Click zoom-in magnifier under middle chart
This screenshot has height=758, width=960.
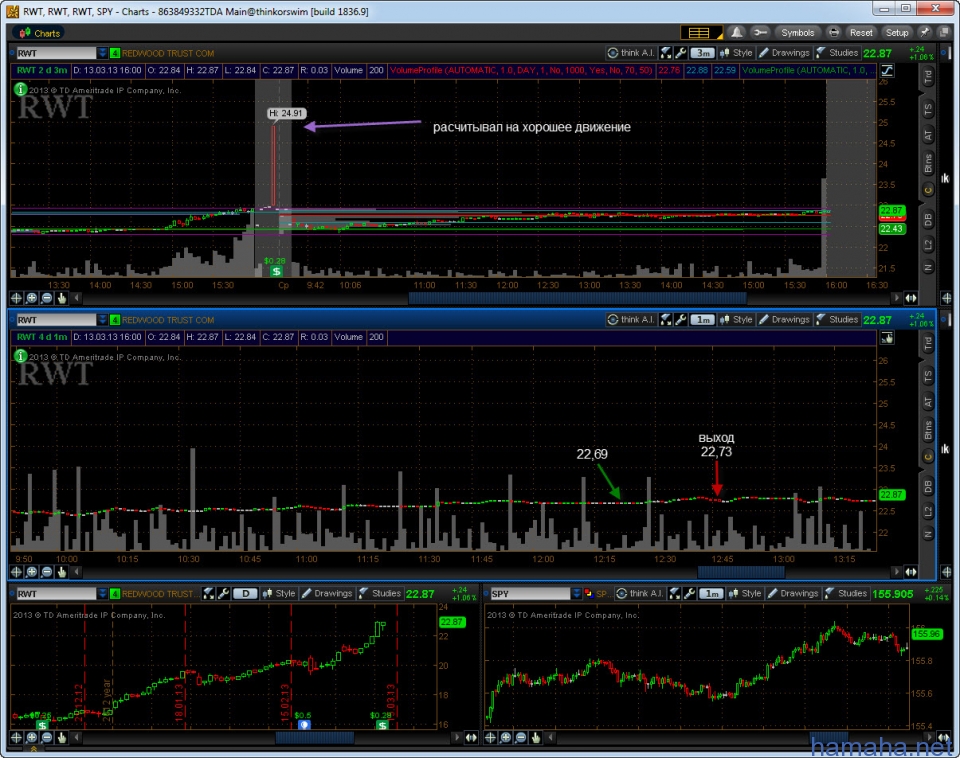click(x=31, y=571)
